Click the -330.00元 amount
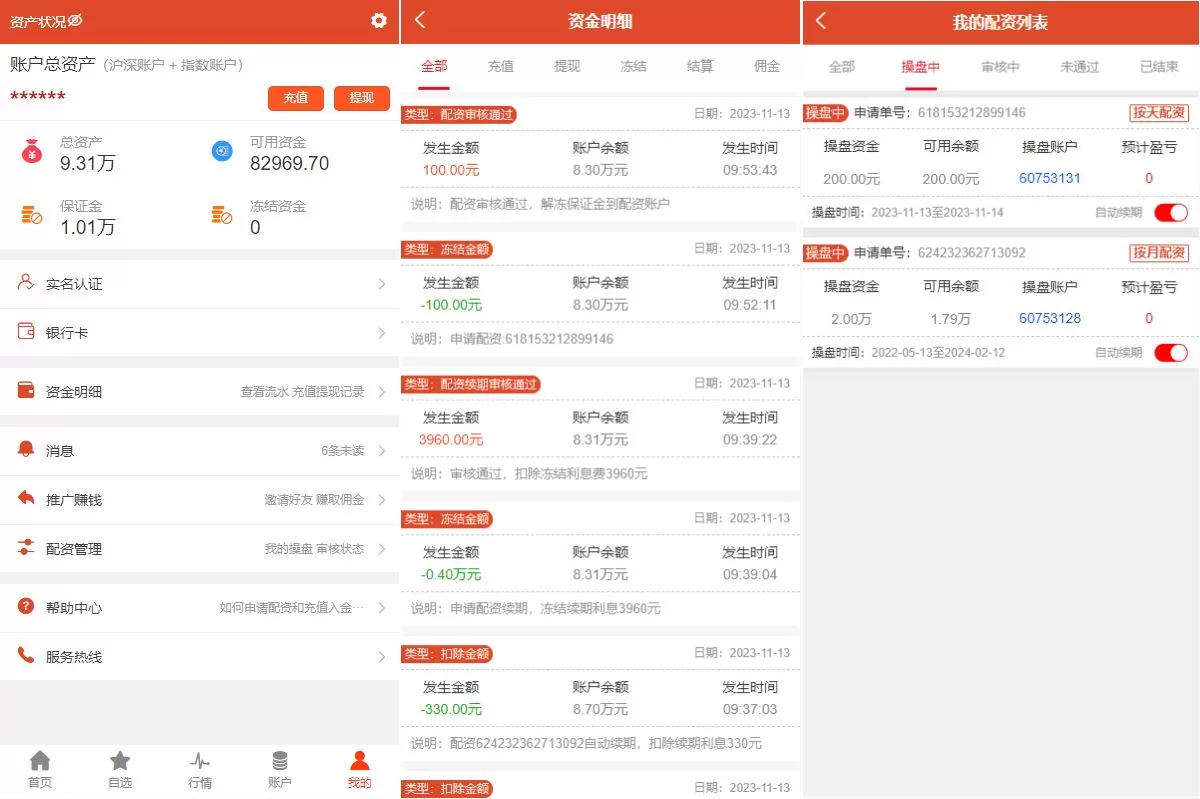 451,709
